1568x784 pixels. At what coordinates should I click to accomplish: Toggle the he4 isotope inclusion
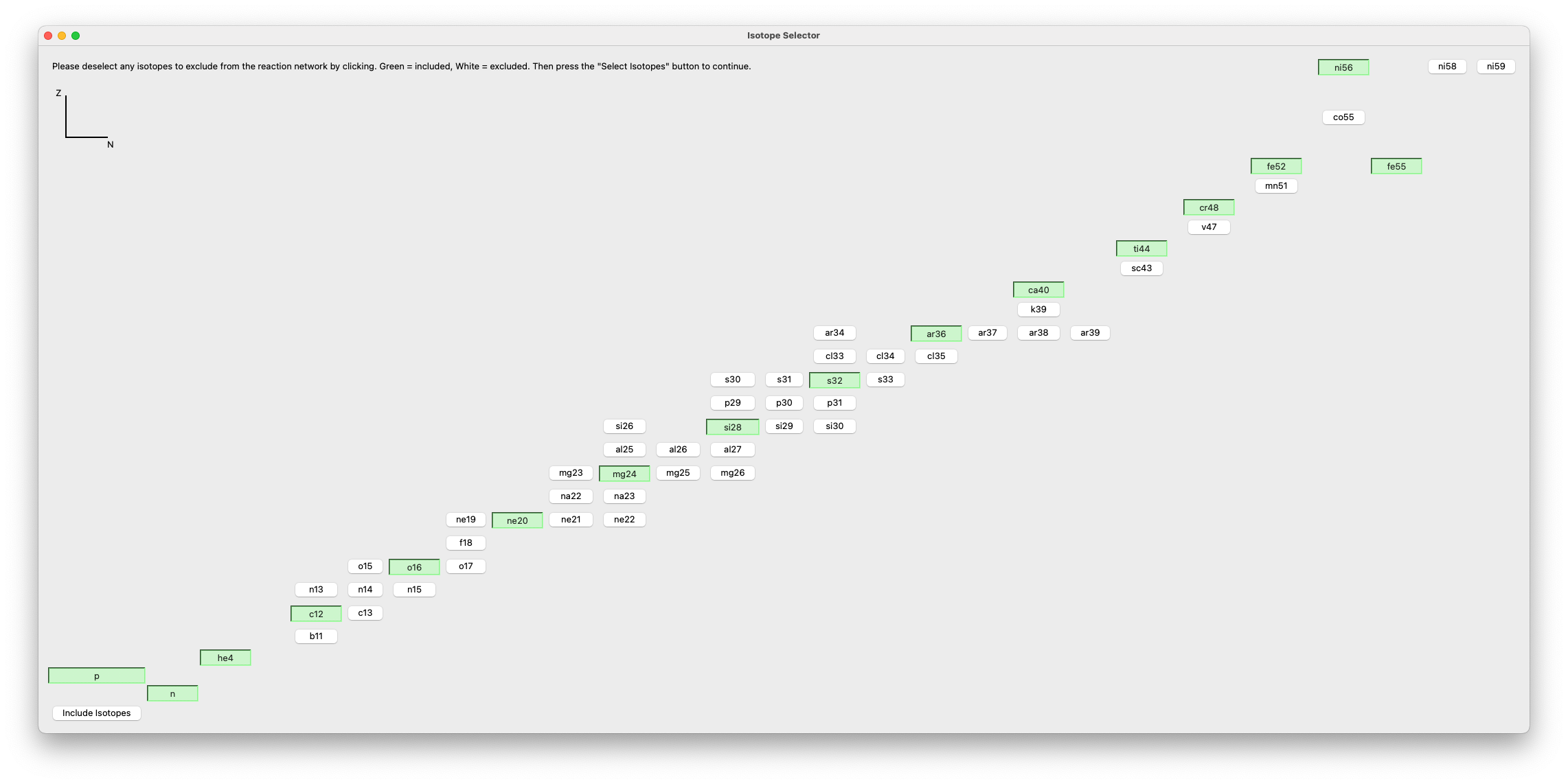225,657
